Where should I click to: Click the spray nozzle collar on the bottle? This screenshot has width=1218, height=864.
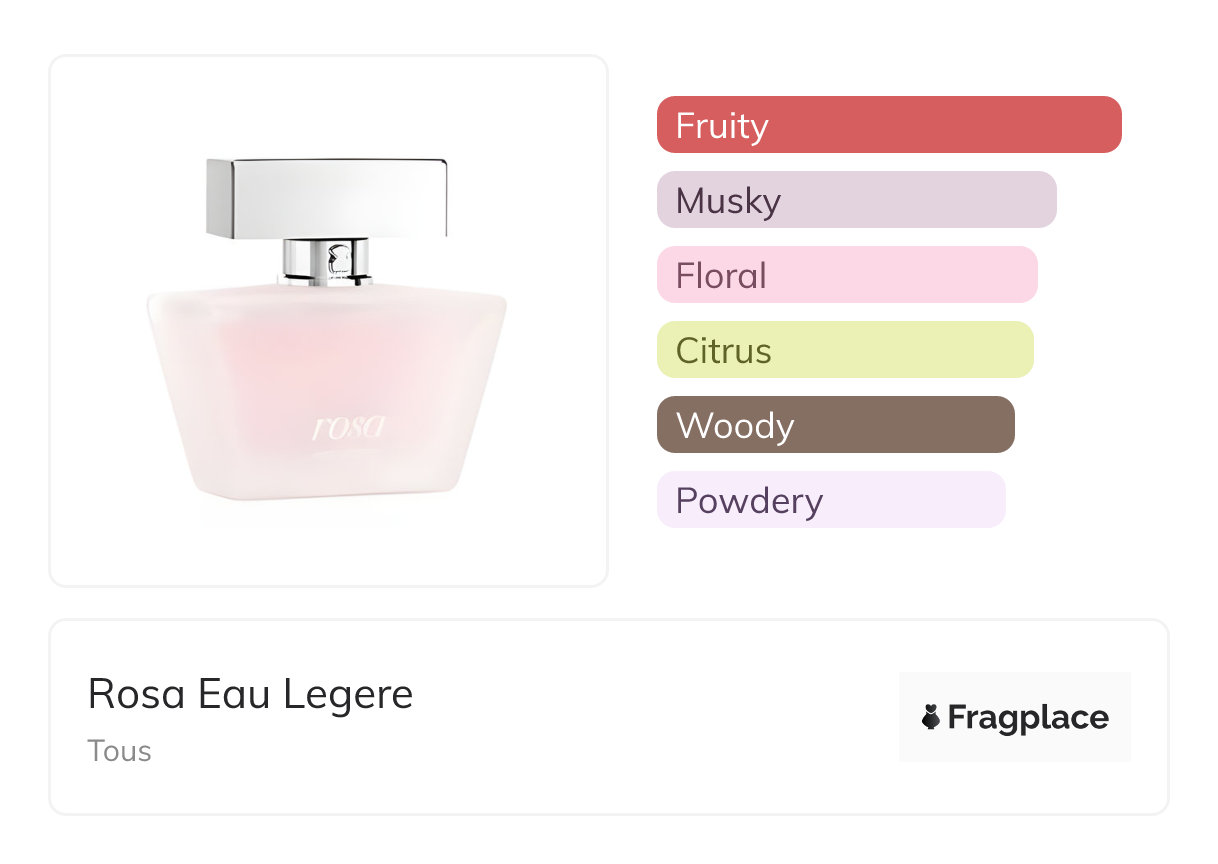[x=326, y=262]
